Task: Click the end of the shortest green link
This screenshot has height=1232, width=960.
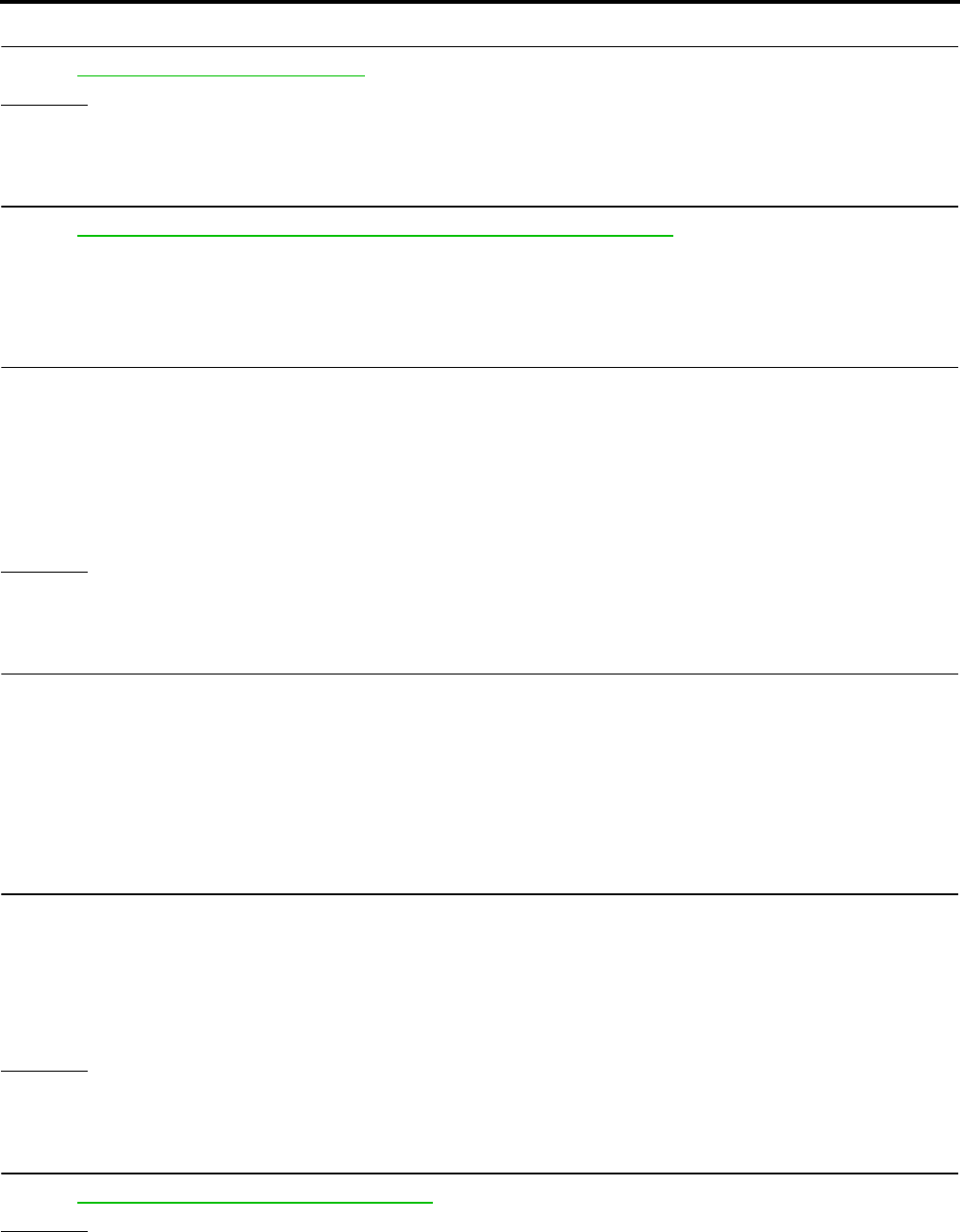Action: (x=360, y=75)
